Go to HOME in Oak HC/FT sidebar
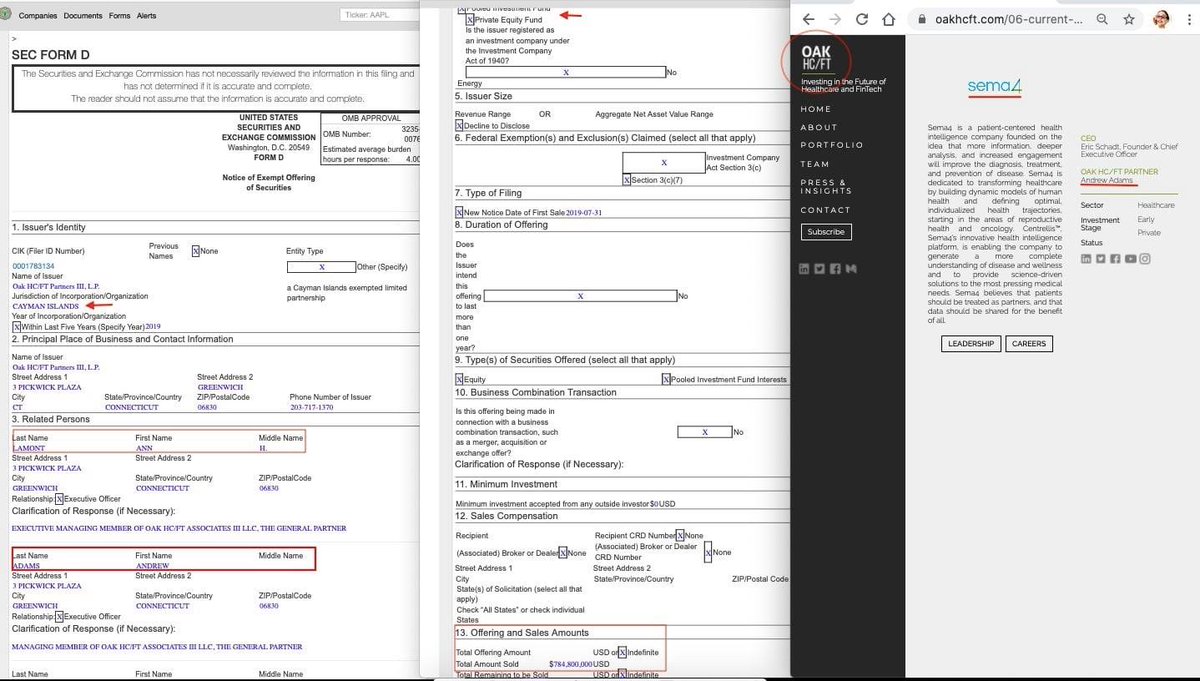 point(816,109)
